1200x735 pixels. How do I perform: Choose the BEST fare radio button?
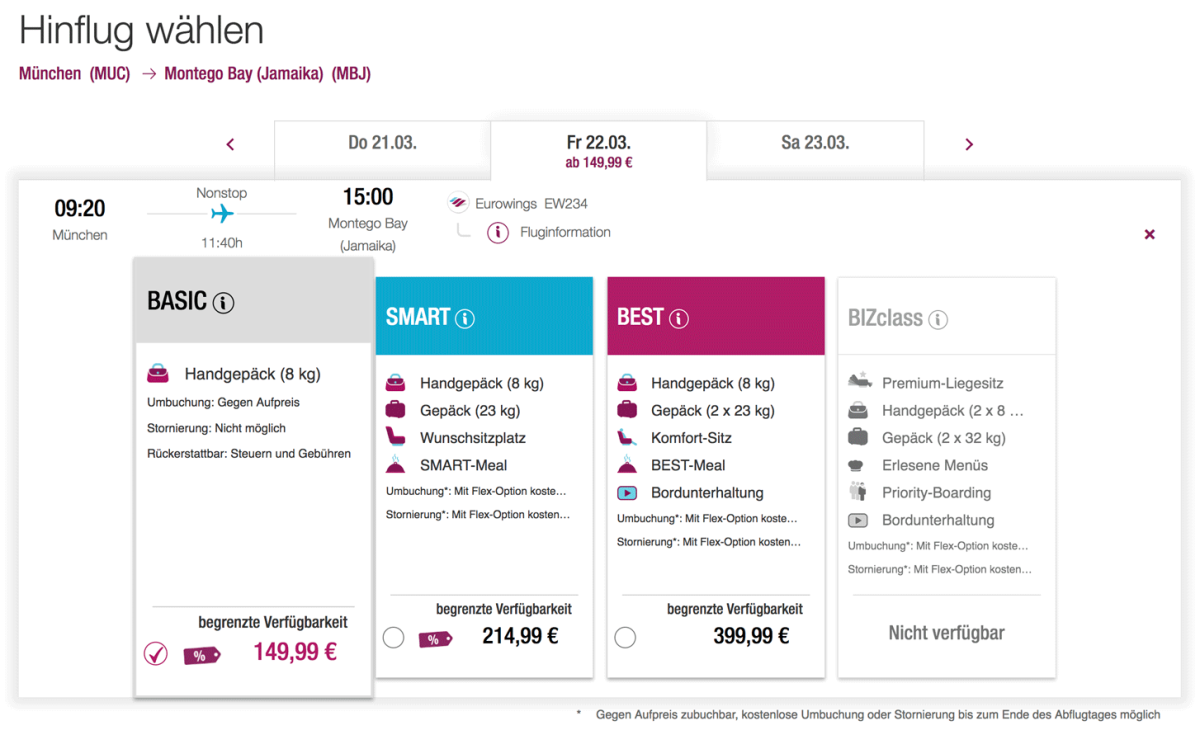pyautogui.click(x=625, y=637)
